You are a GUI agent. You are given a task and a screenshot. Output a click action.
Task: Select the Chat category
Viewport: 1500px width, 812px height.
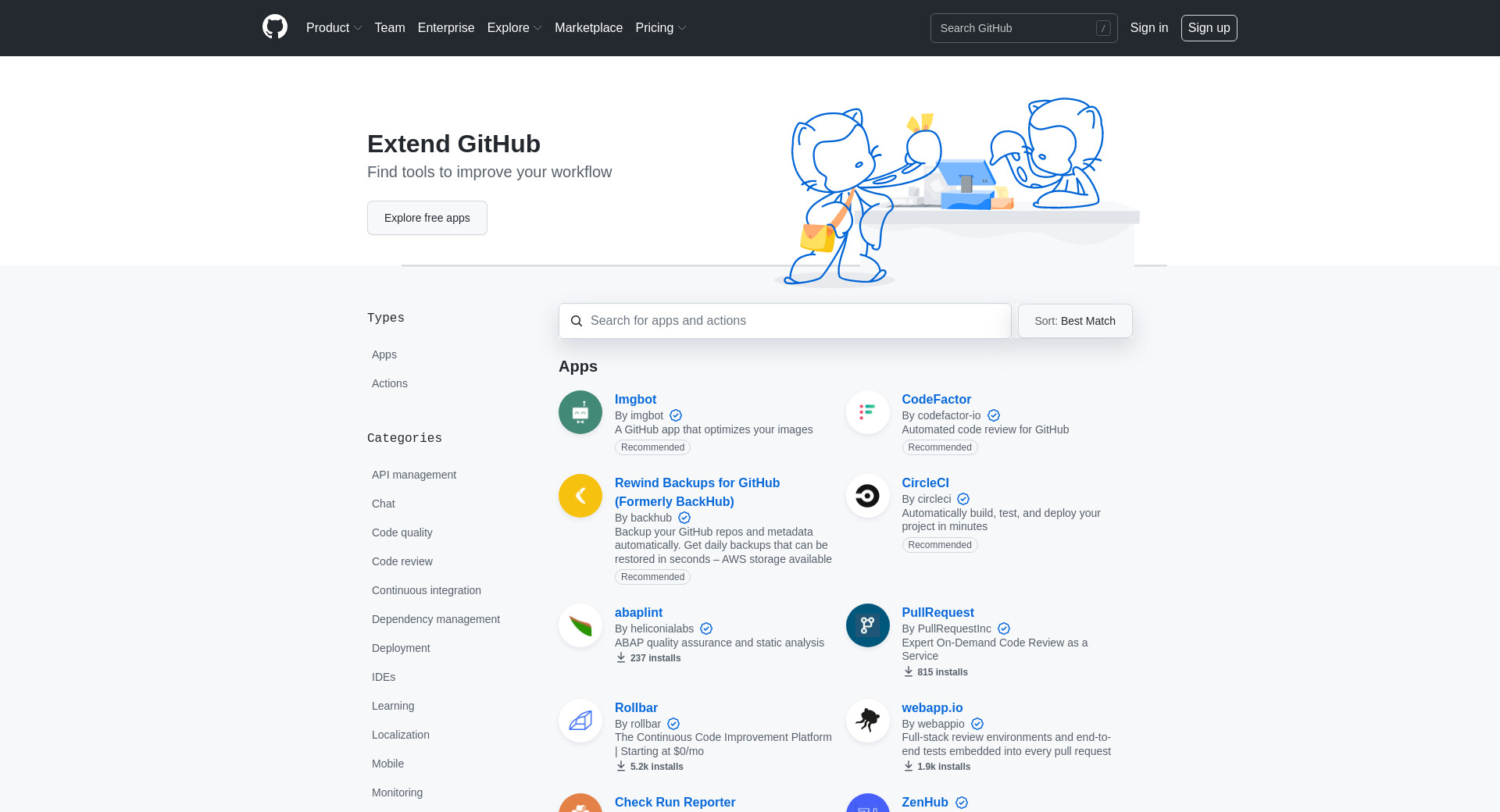[384, 504]
